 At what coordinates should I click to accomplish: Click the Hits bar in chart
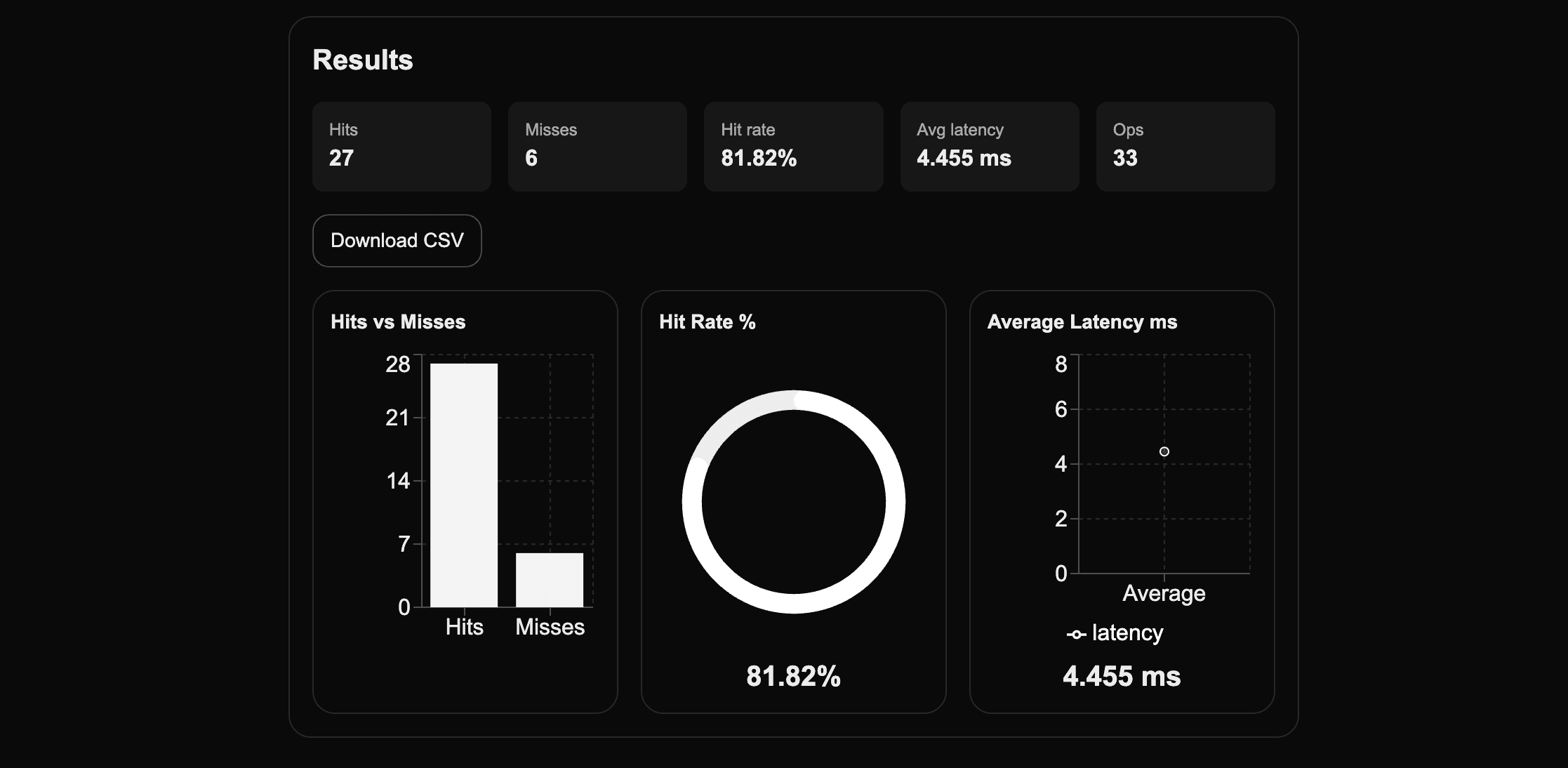pyautogui.click(x=464, y=484)
